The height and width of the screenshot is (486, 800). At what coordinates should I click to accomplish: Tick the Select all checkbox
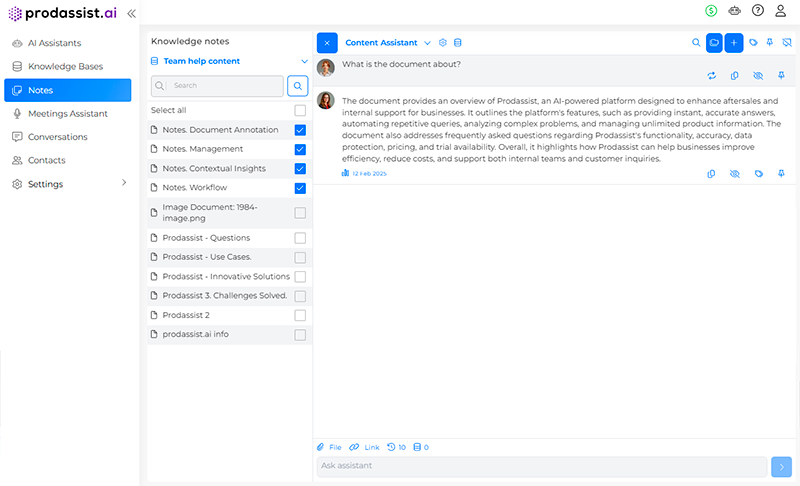(x=300, y=110)
